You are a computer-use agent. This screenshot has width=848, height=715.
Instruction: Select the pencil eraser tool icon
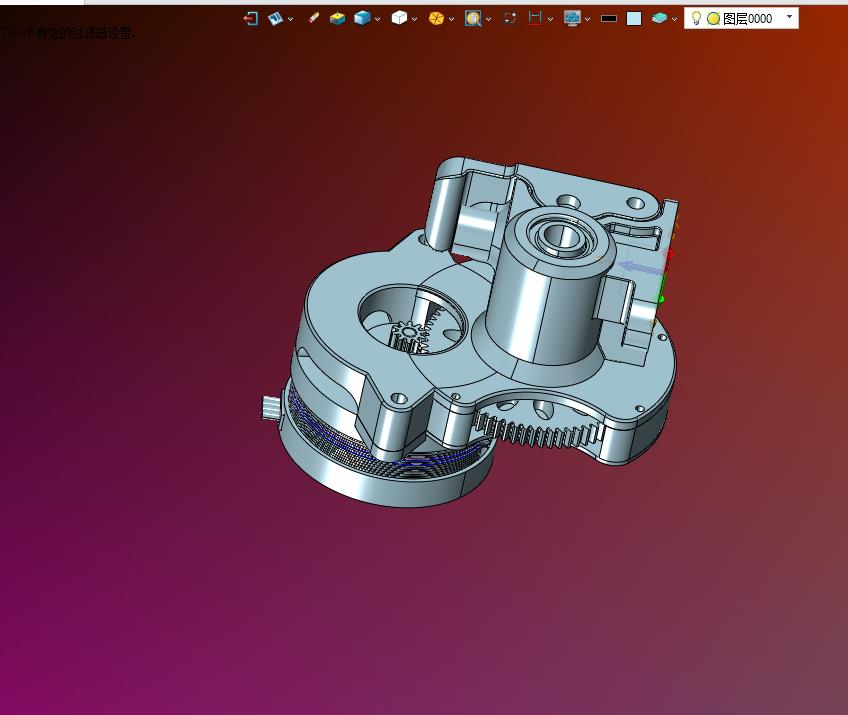pos(313,18)
